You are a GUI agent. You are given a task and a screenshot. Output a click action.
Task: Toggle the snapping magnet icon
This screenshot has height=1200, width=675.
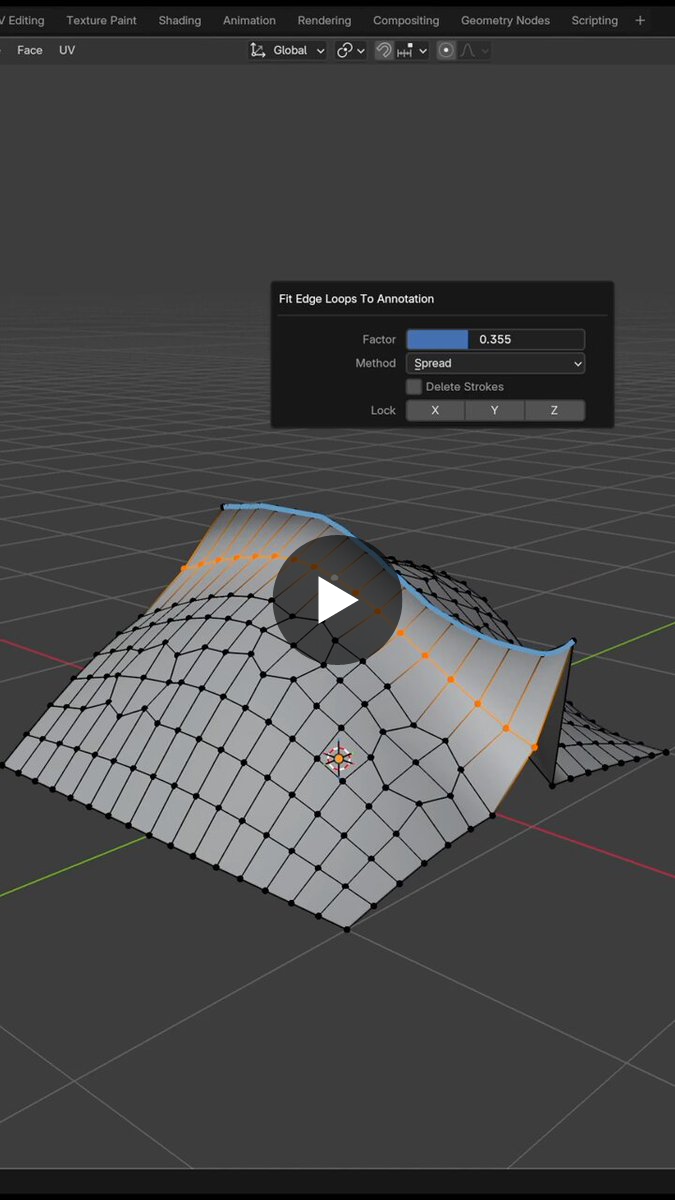[384, 50]
